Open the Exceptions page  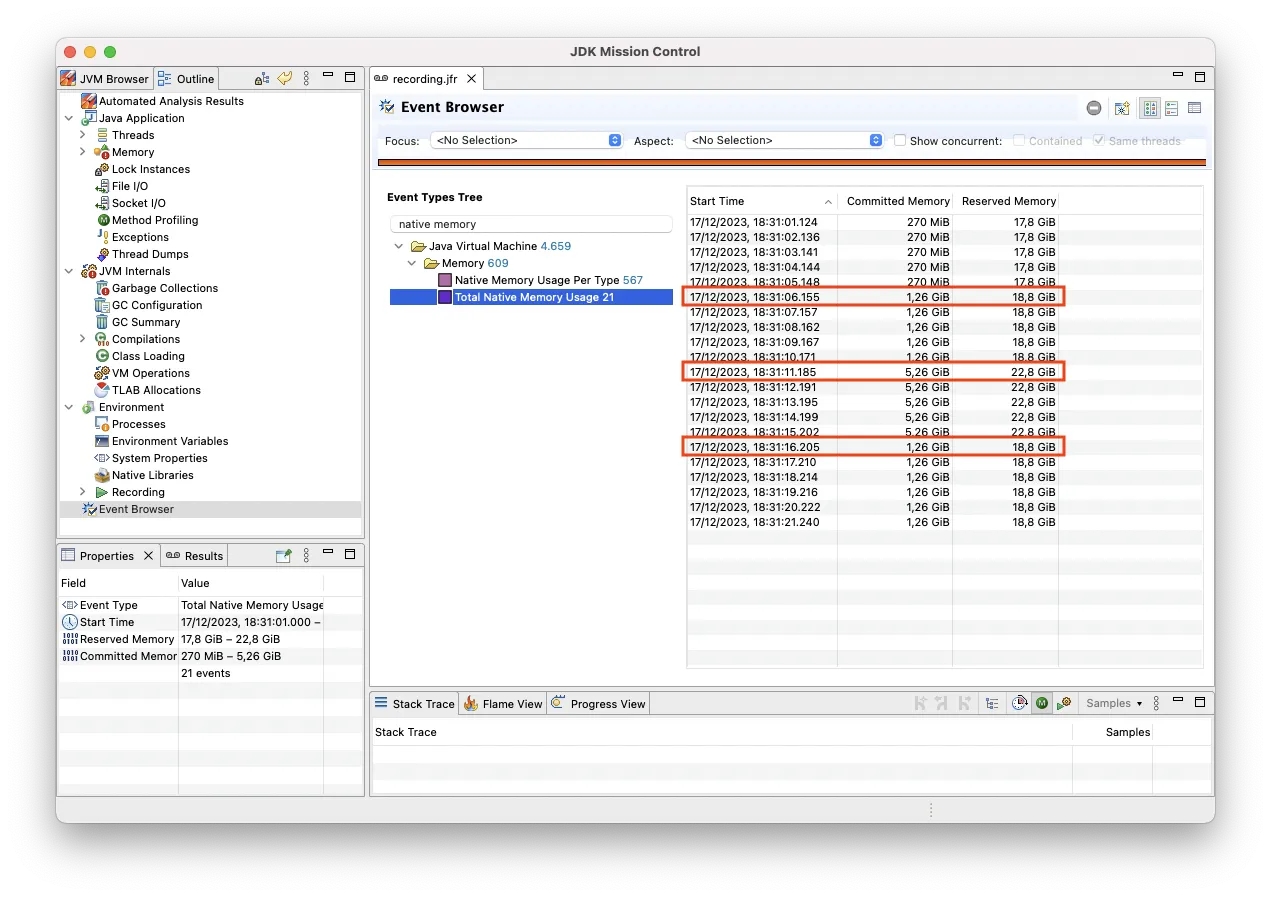coord(140,237)
